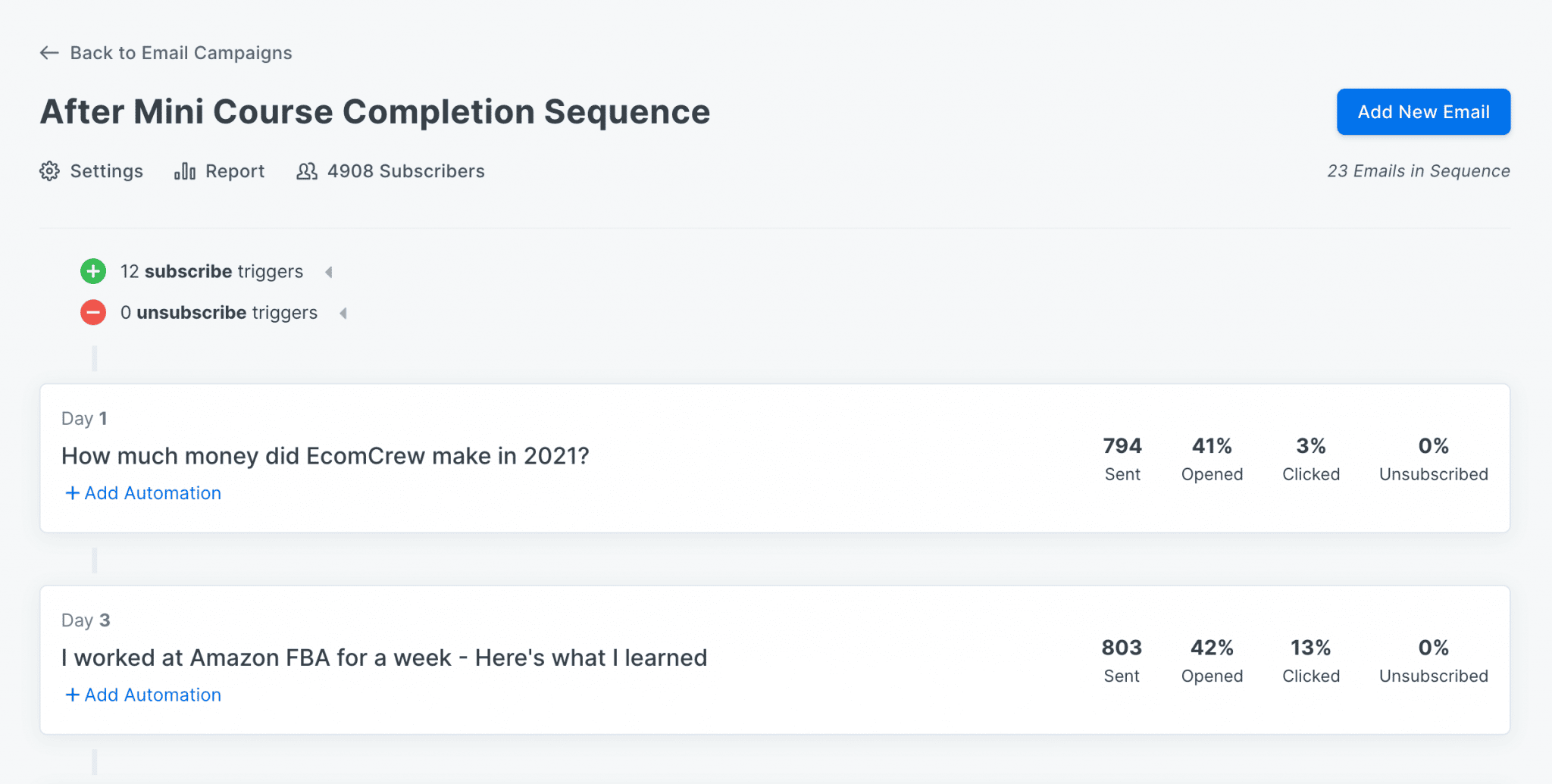Screen dimensions: 1552x784
Task: Click the green plus subscribe triggers icon
Action: coord(93,271)
